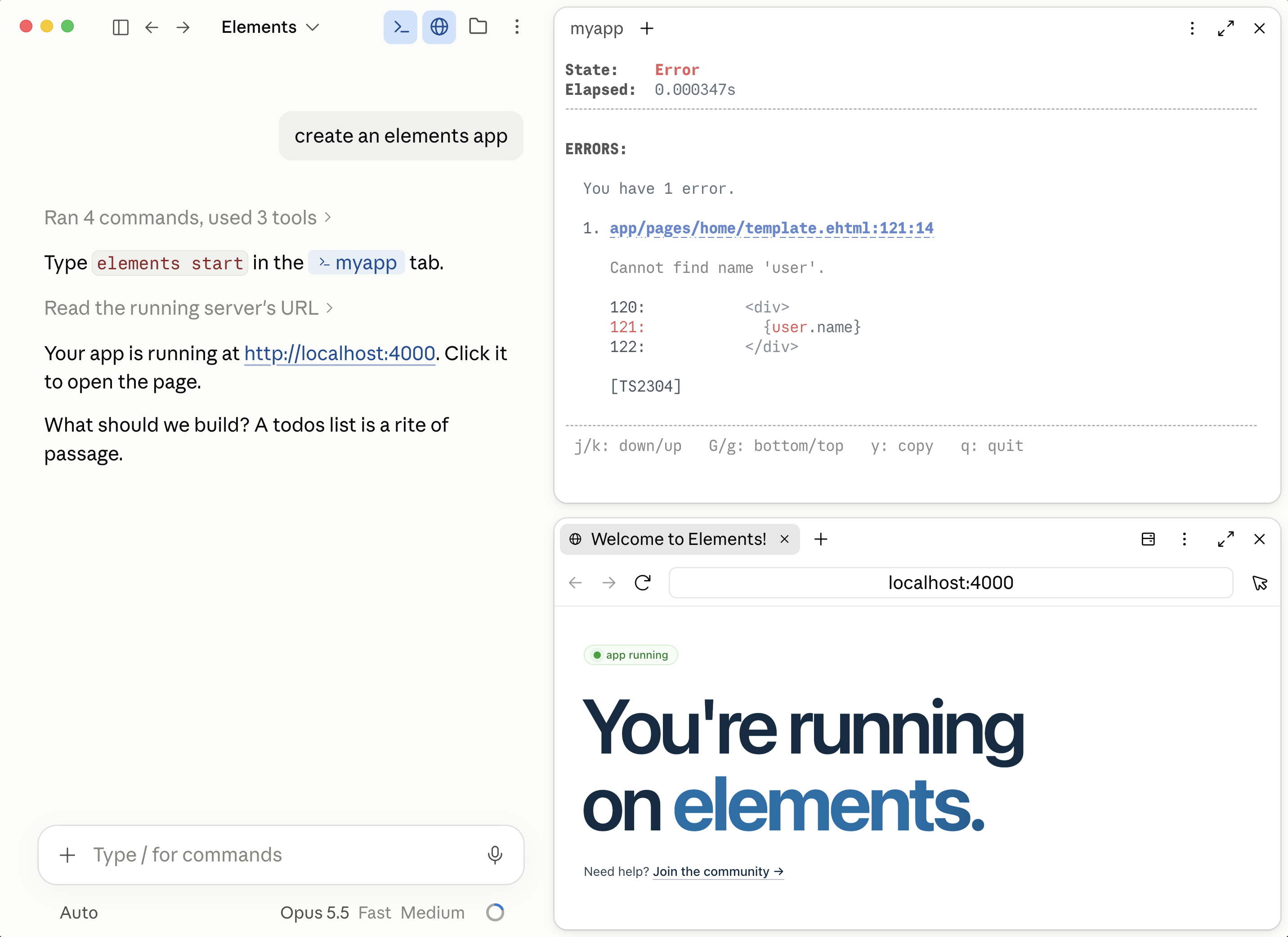Click the localhost:4000 address bar
Image resolution: width=1288 pixels, height=937 pixels.
(951, 583)
